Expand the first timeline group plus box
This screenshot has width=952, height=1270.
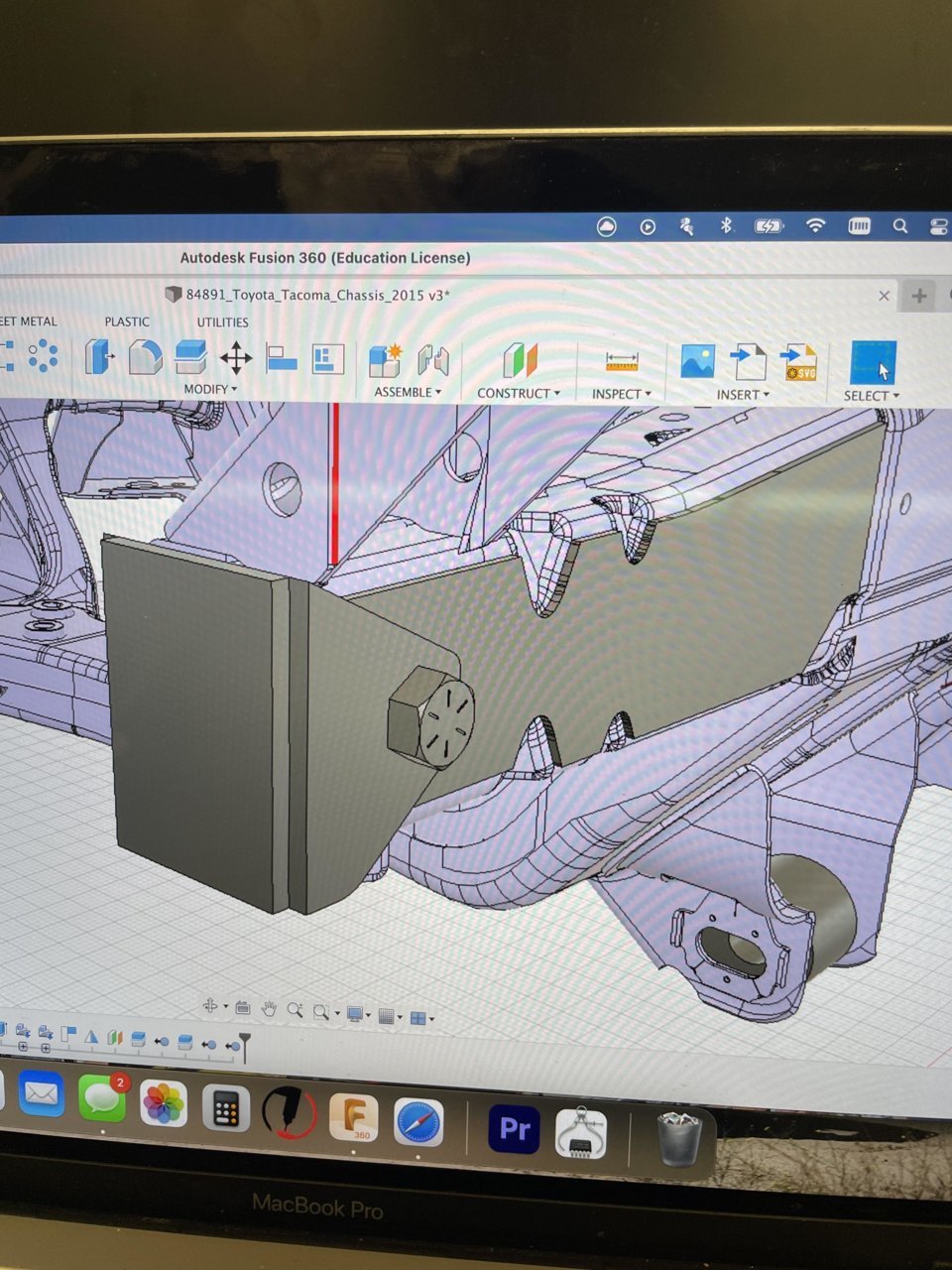[23, 1049]
